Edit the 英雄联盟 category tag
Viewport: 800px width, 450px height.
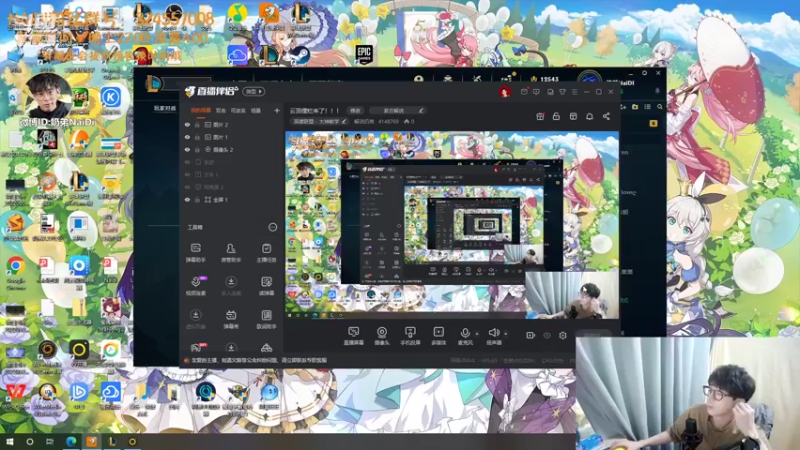pos(319,121)
